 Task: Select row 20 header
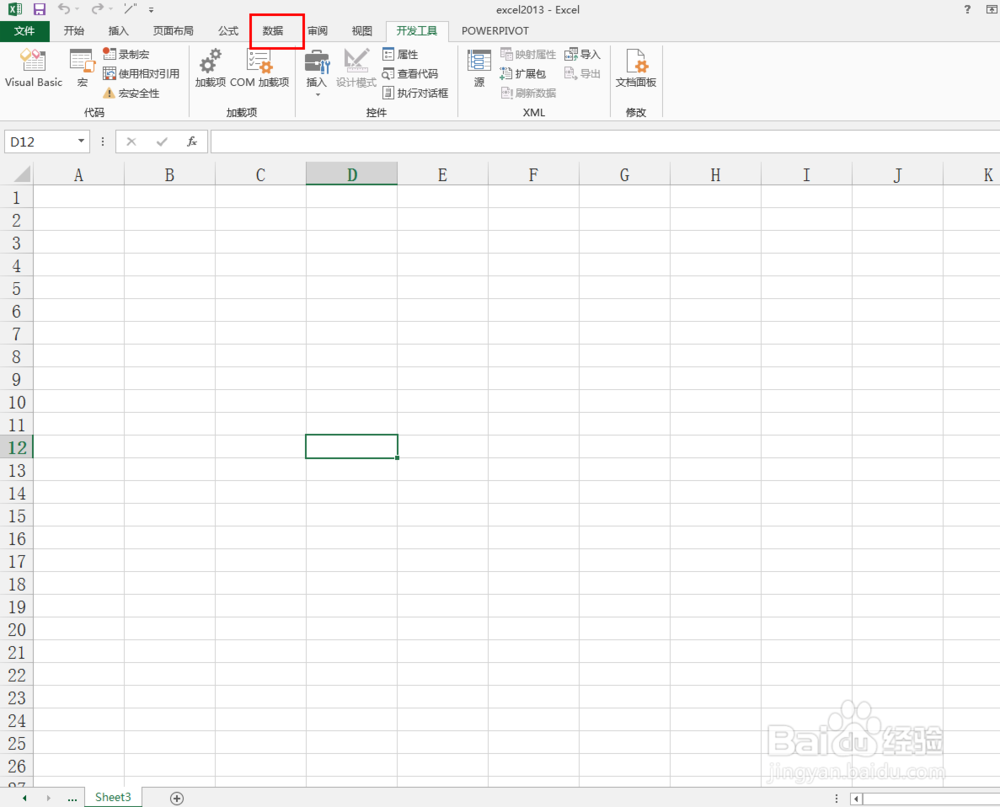17,630
